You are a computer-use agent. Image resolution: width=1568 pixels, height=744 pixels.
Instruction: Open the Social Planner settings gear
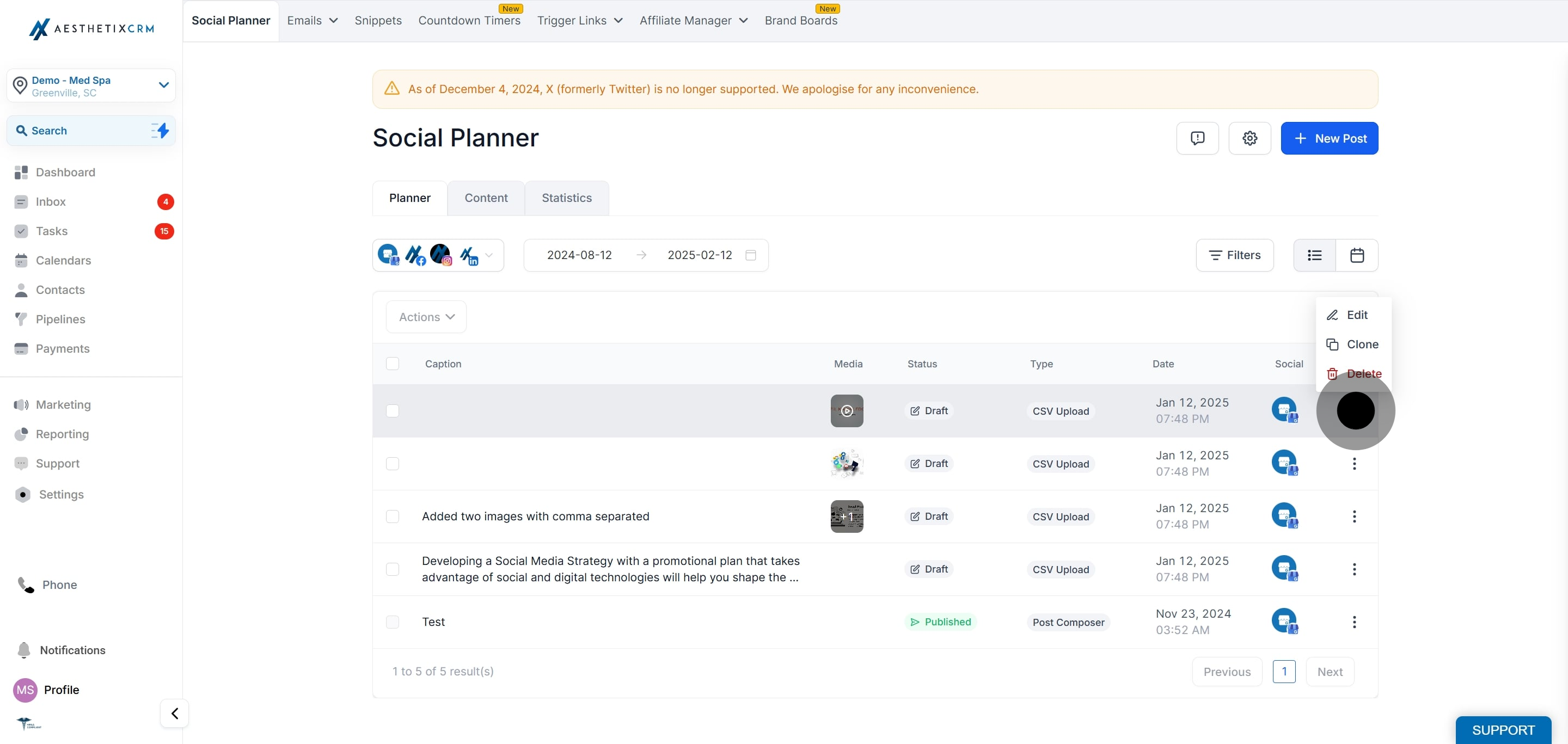[1249, 138]
